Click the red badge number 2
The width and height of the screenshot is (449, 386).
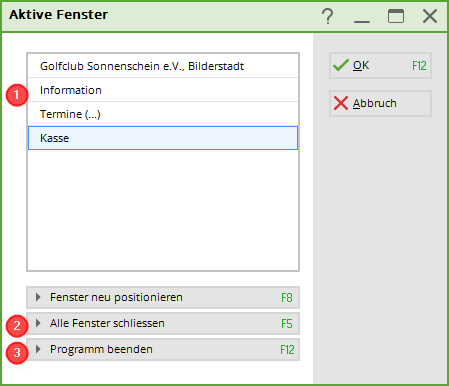coord(17,326)
